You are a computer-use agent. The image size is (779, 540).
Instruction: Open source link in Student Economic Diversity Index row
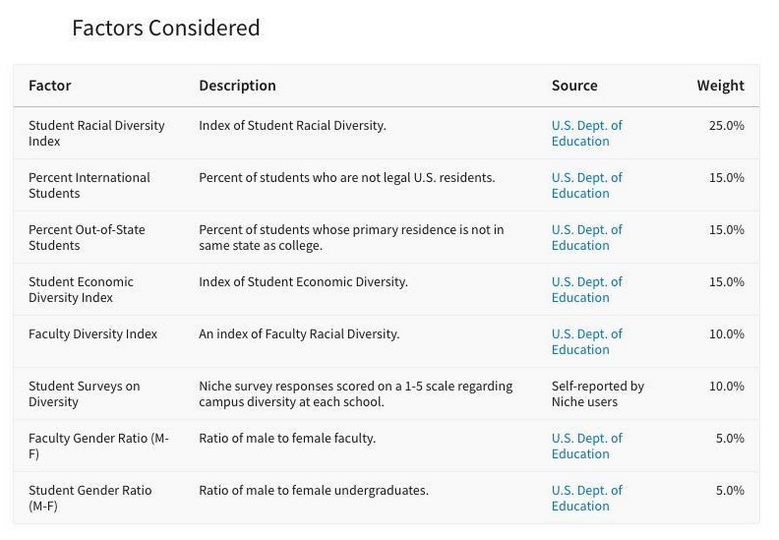coord(586,289)
